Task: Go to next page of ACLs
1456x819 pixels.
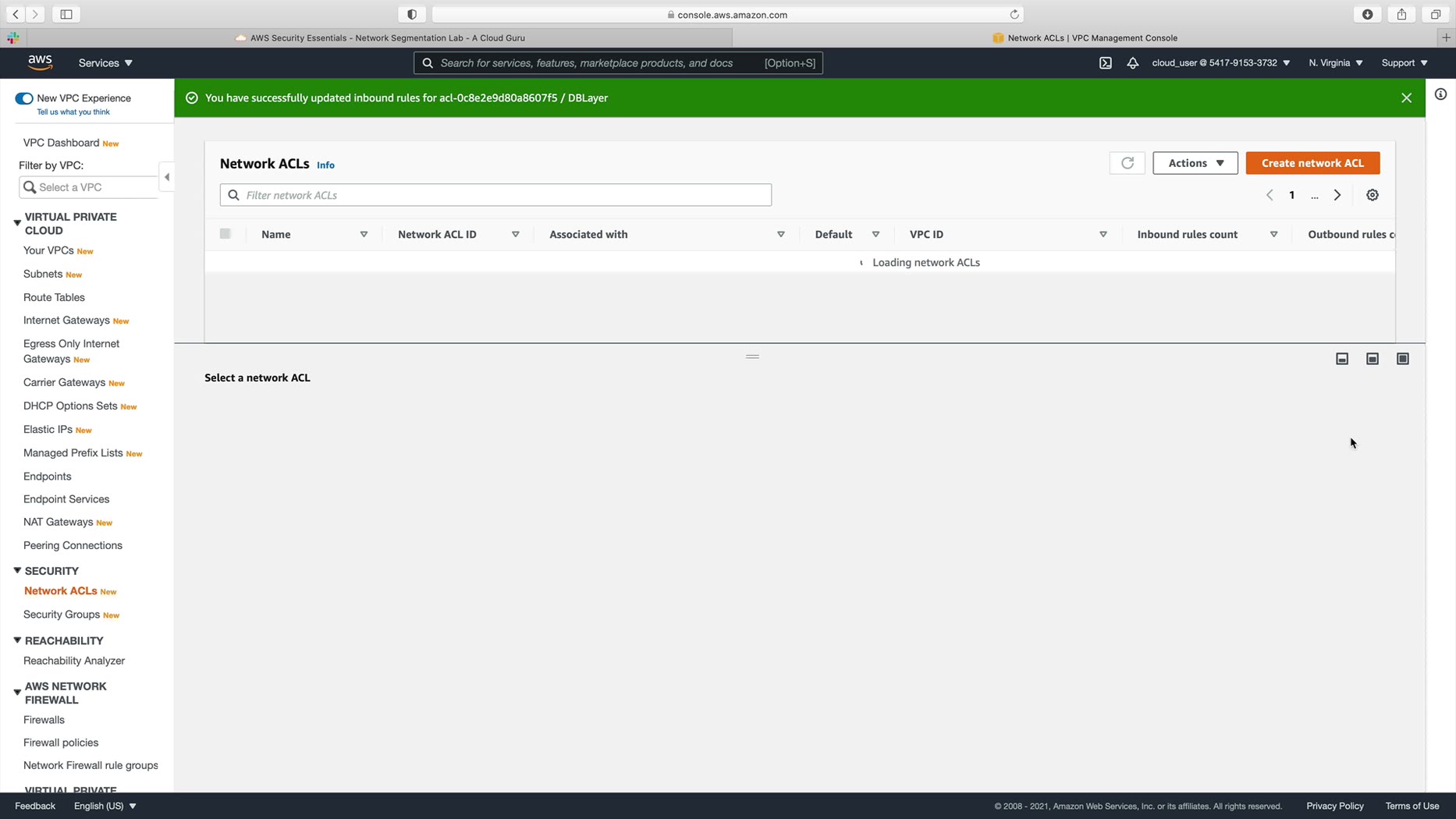Action: [1337, 195]
